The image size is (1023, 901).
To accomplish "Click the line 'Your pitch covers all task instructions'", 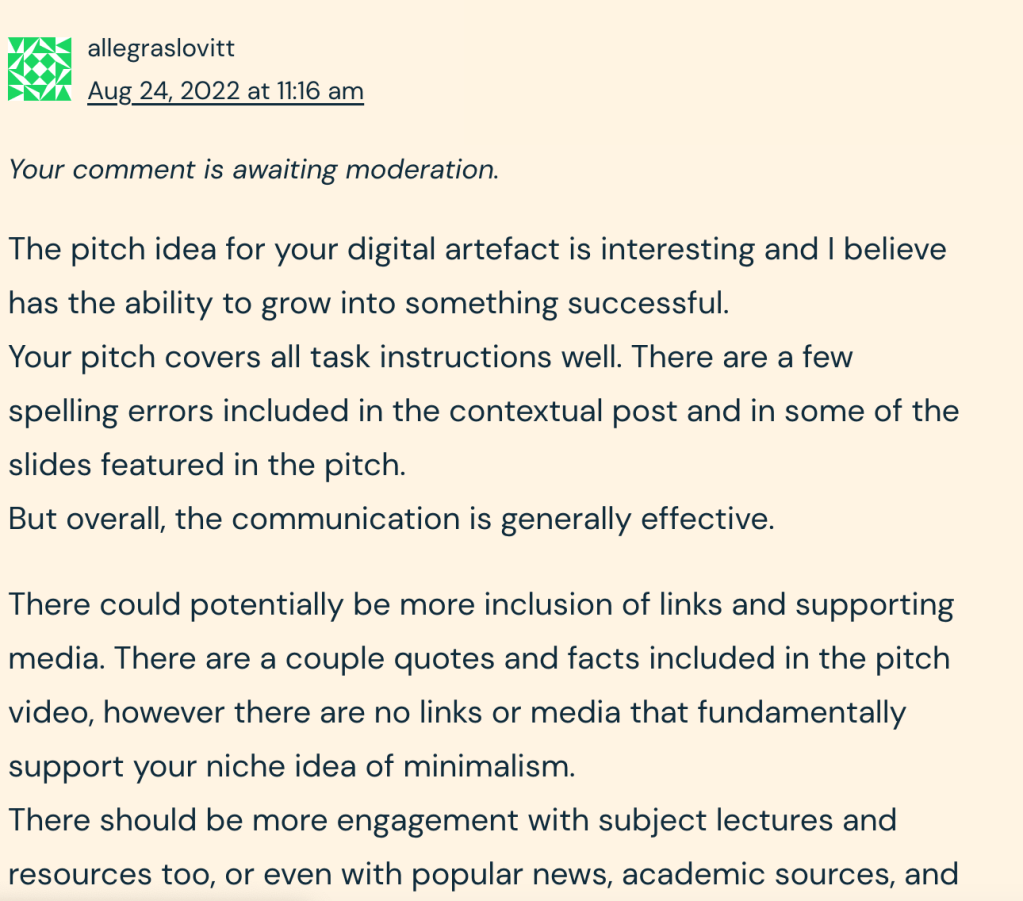I will point(430,356).
